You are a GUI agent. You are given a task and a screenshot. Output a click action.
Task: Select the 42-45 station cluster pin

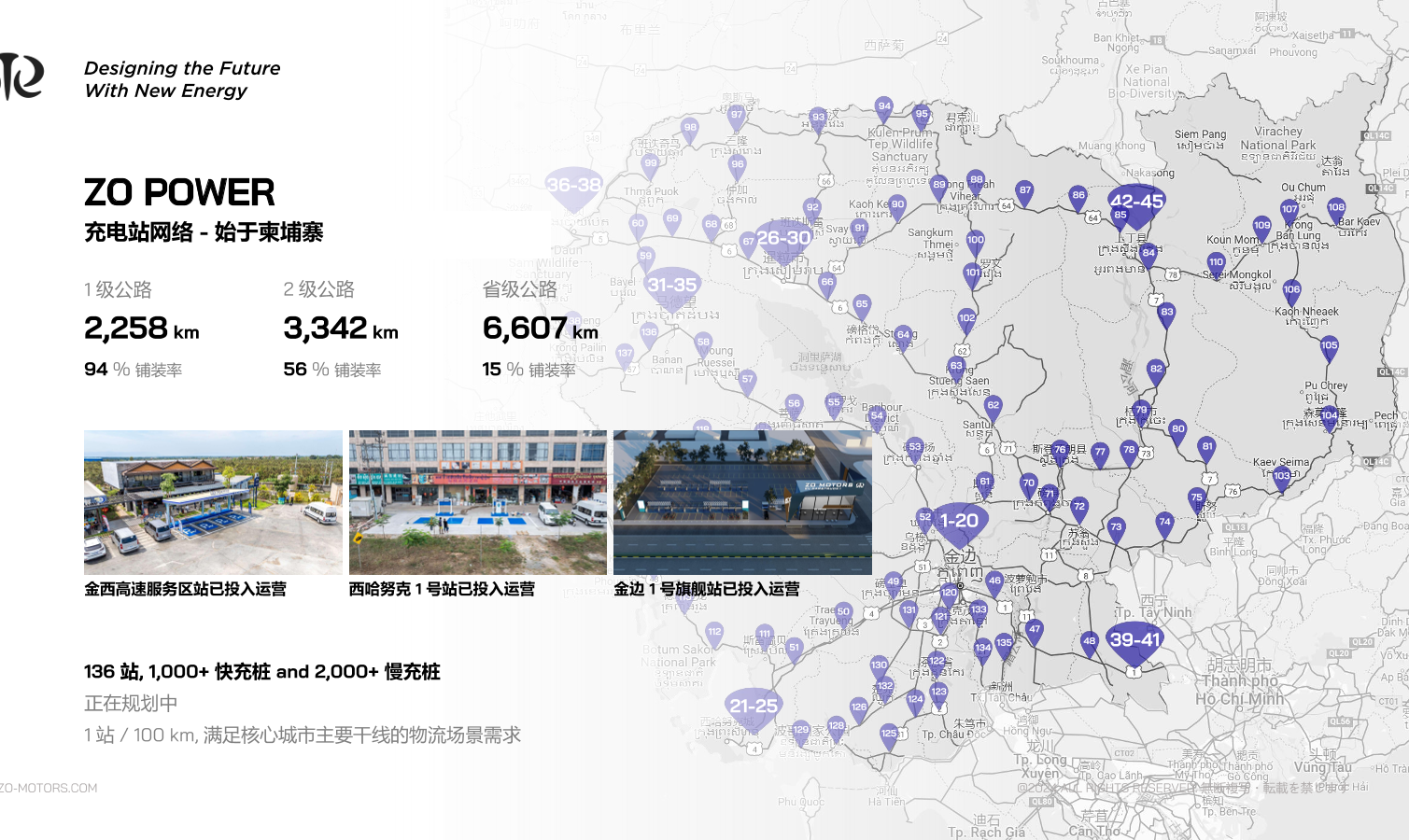[1136, 205]
